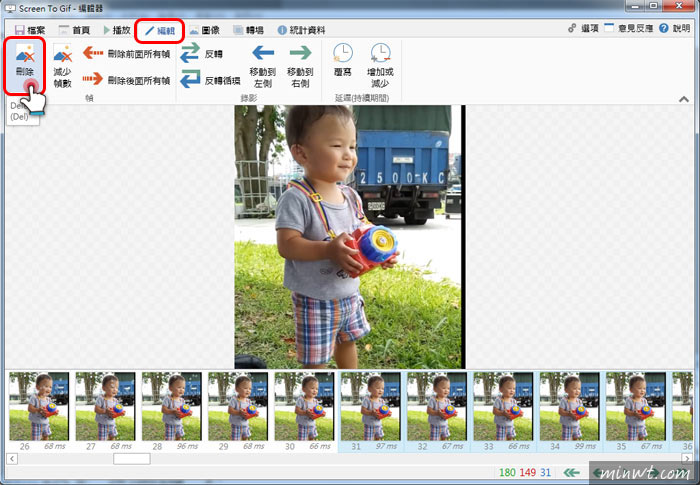
Task: Click the frame list left scroll arrow
Action: tap(12, 459)
